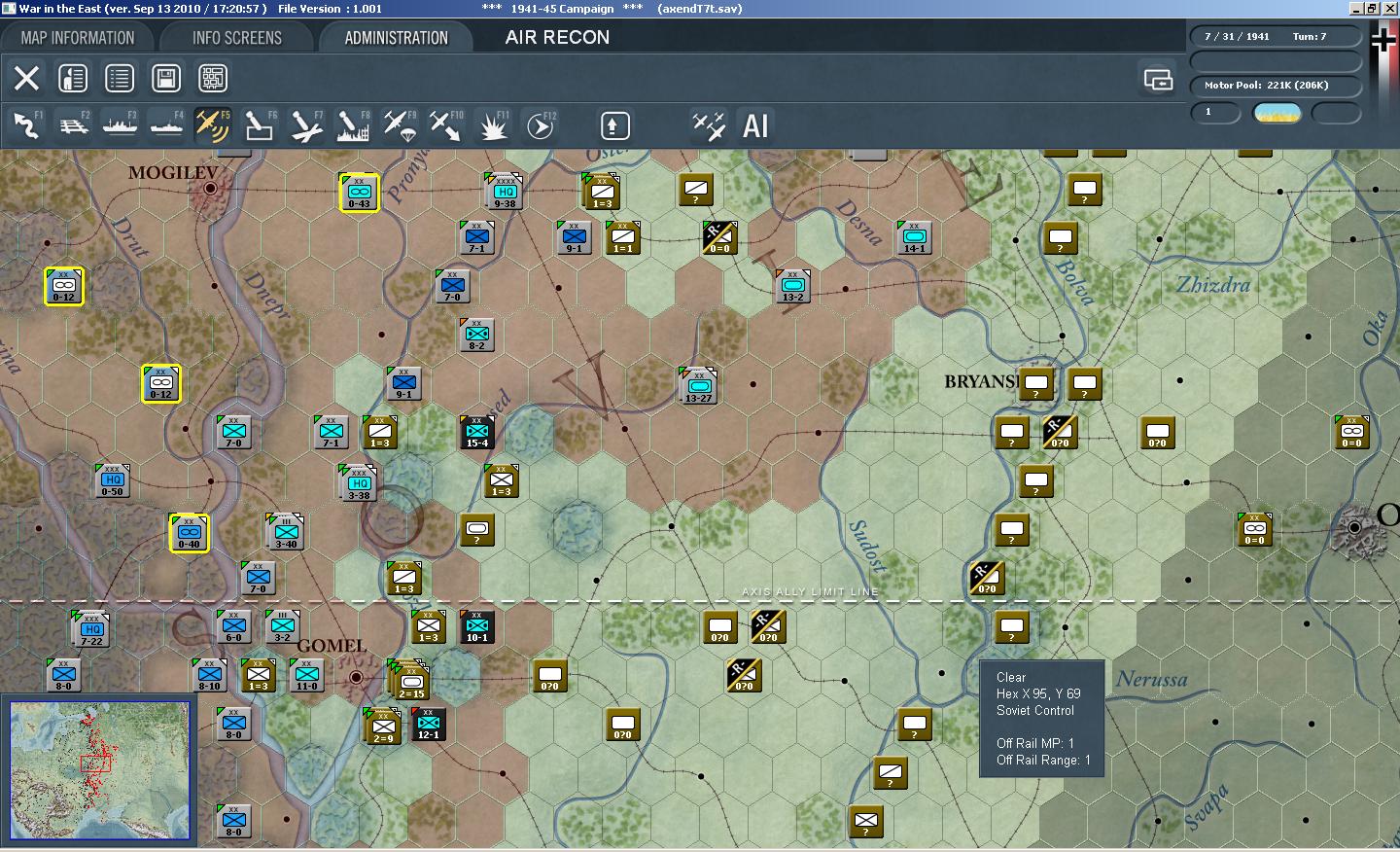Select the infantry unit labeled 6-0

tap(233, 626)
